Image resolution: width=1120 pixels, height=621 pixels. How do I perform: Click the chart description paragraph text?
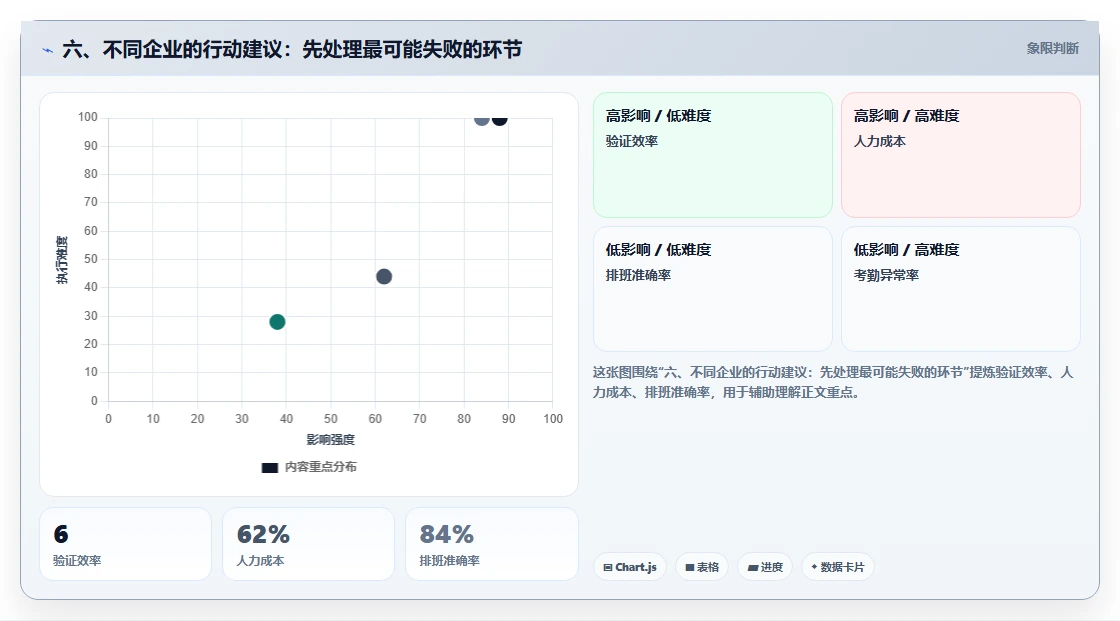coord(833,382)
